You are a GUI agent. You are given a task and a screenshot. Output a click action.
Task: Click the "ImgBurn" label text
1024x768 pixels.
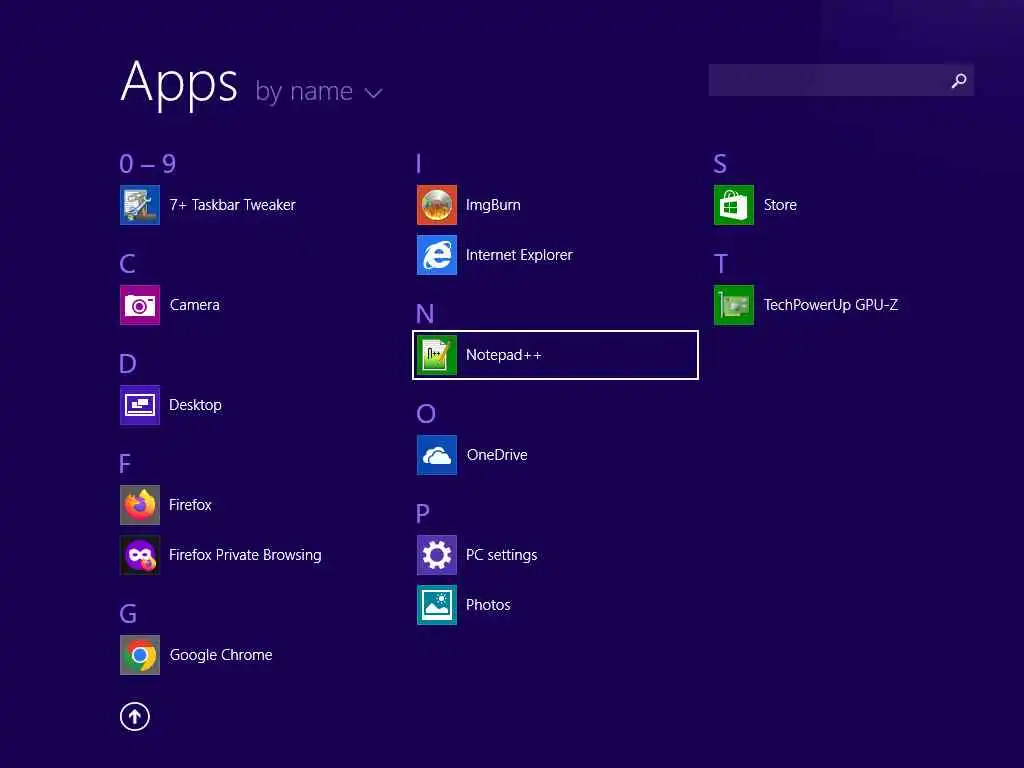tap(493, 205)
